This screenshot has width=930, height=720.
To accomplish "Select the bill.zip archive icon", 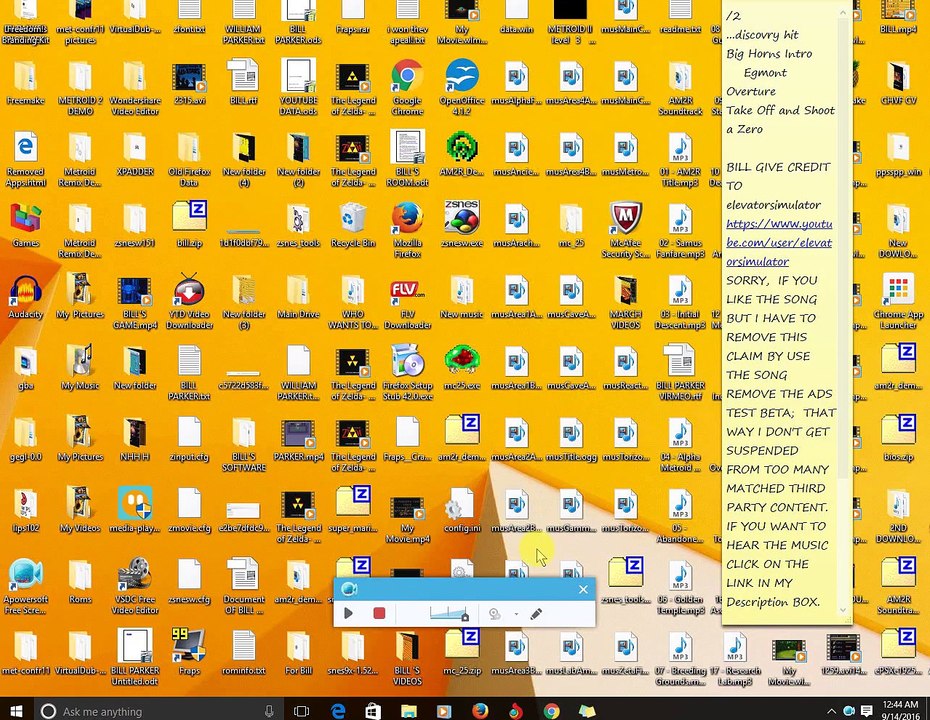I will coord(189,224).
